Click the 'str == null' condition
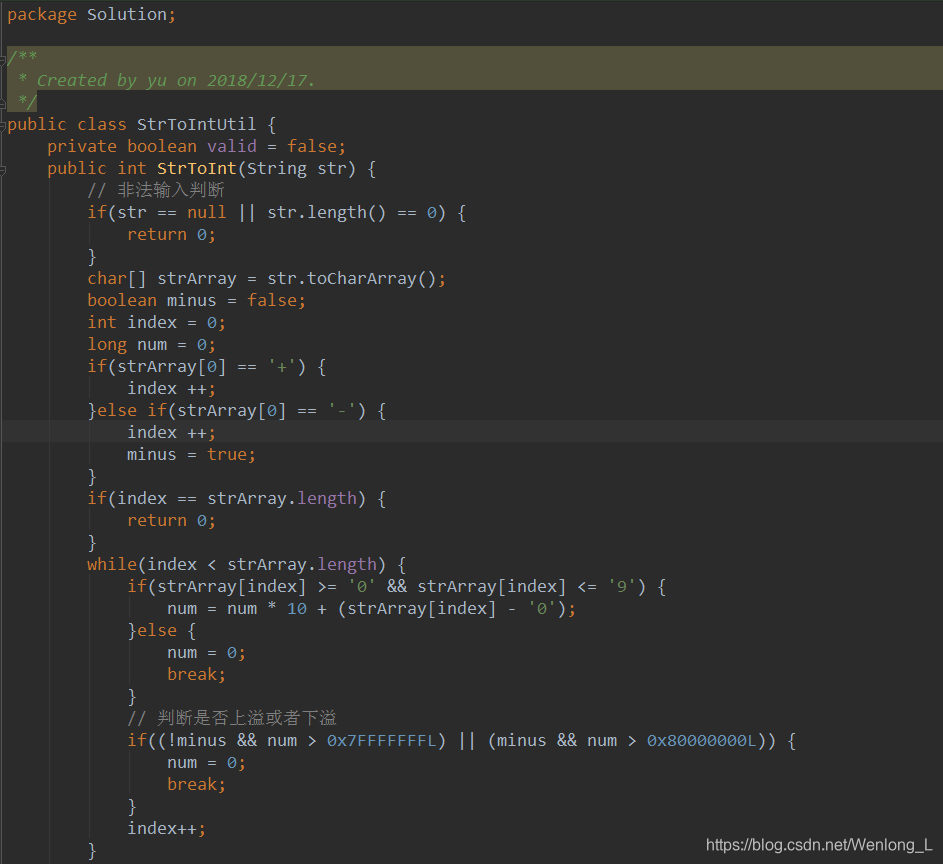943x864 pixels. (x=171, y=212)
